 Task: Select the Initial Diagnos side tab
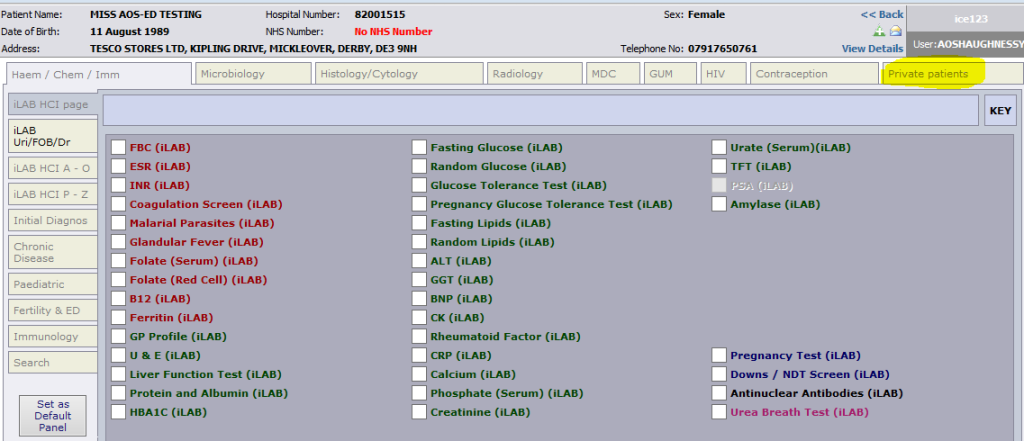pyautogui.click(x=53, y=220)
